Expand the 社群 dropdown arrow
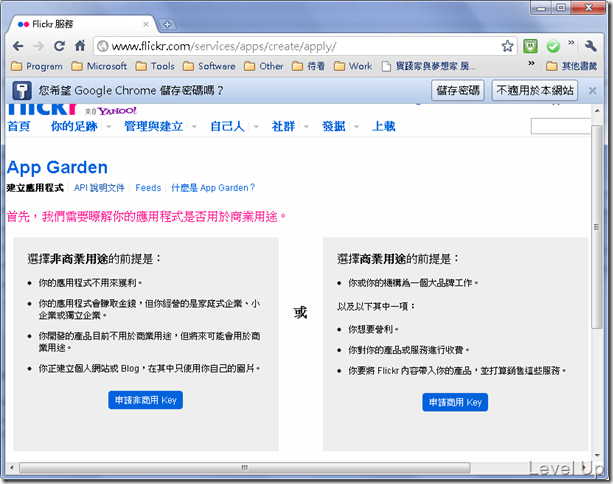The image size is (613, 484). pos(306,126)
